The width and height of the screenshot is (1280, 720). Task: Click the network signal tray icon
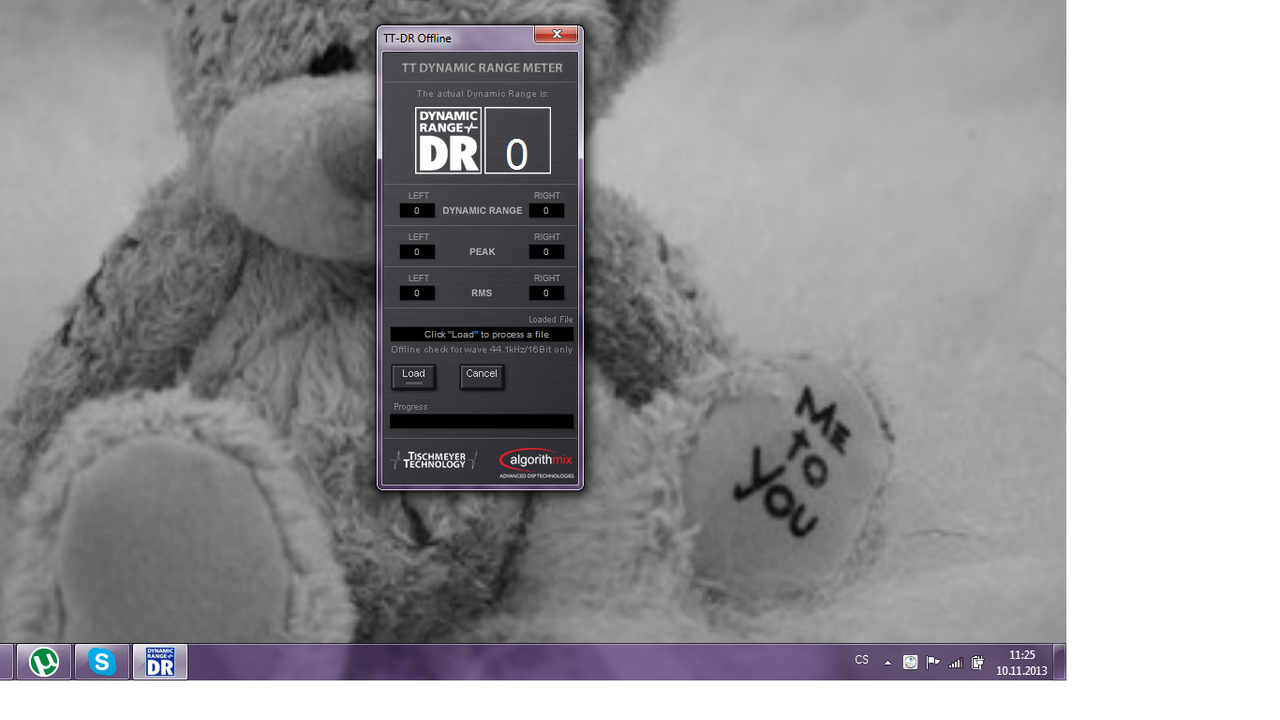click(955, 662)
